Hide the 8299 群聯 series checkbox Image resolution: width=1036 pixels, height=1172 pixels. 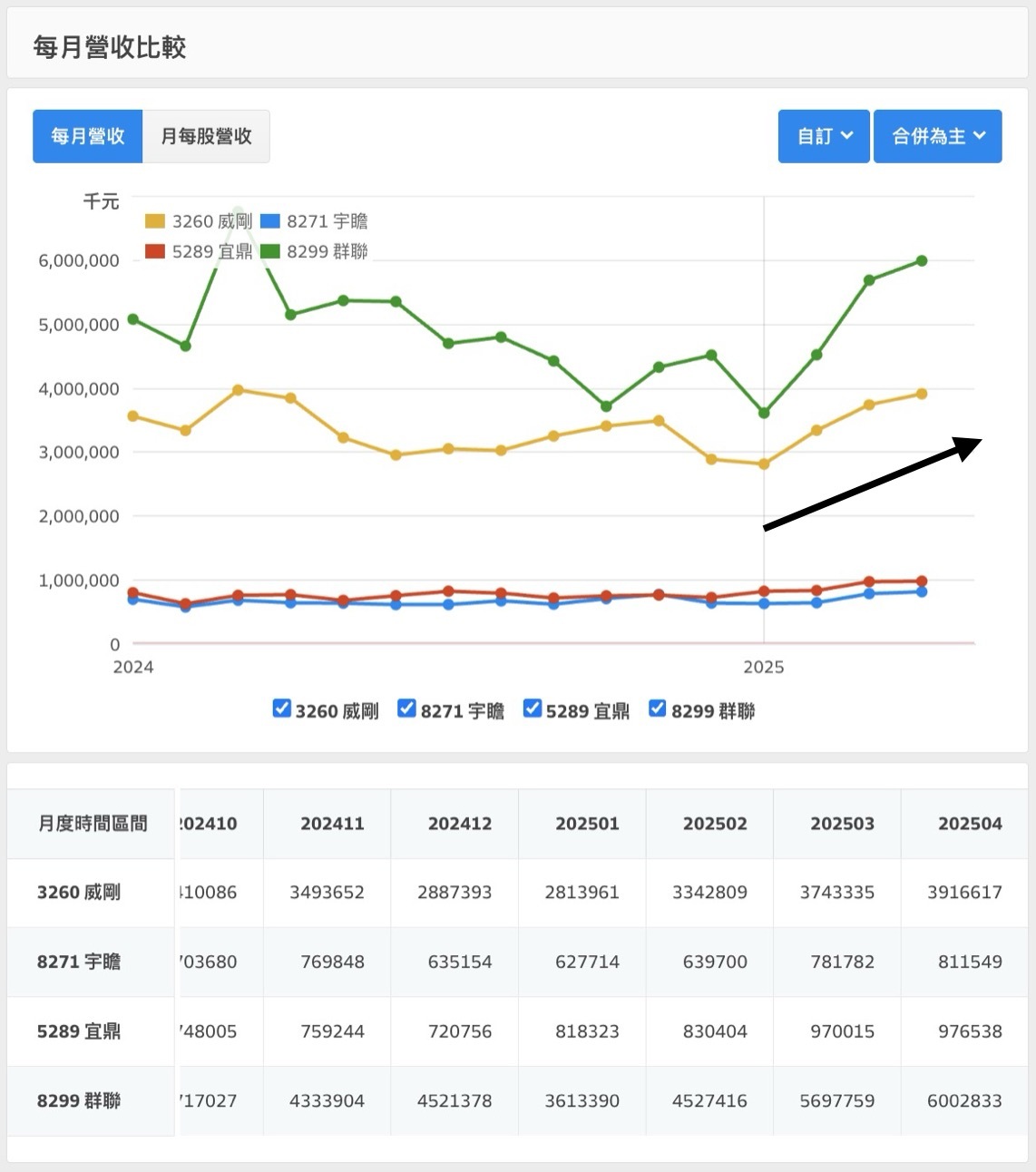(x=658, y=709)
